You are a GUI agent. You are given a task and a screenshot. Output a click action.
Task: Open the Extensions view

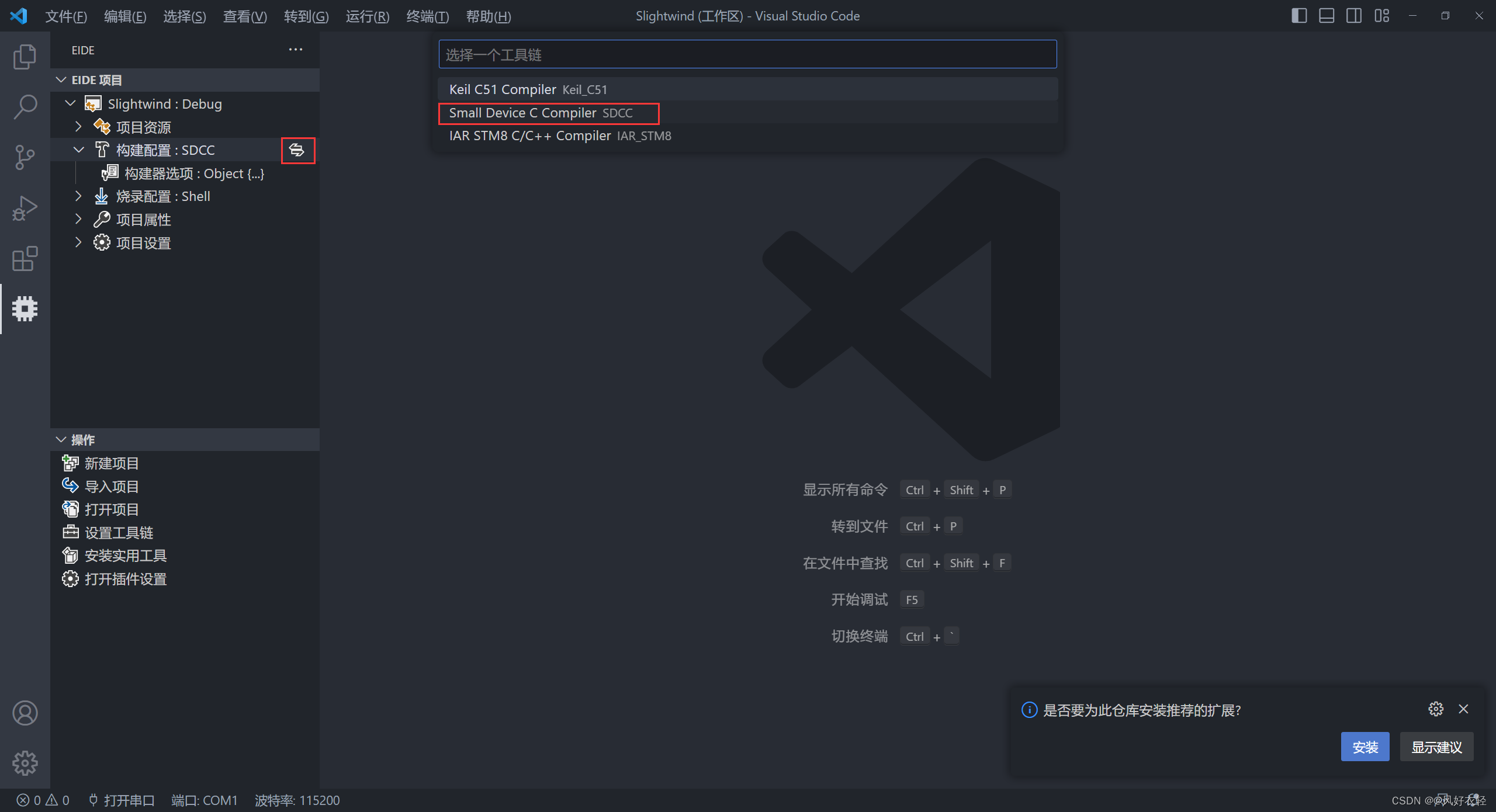(x=25, y=259)
